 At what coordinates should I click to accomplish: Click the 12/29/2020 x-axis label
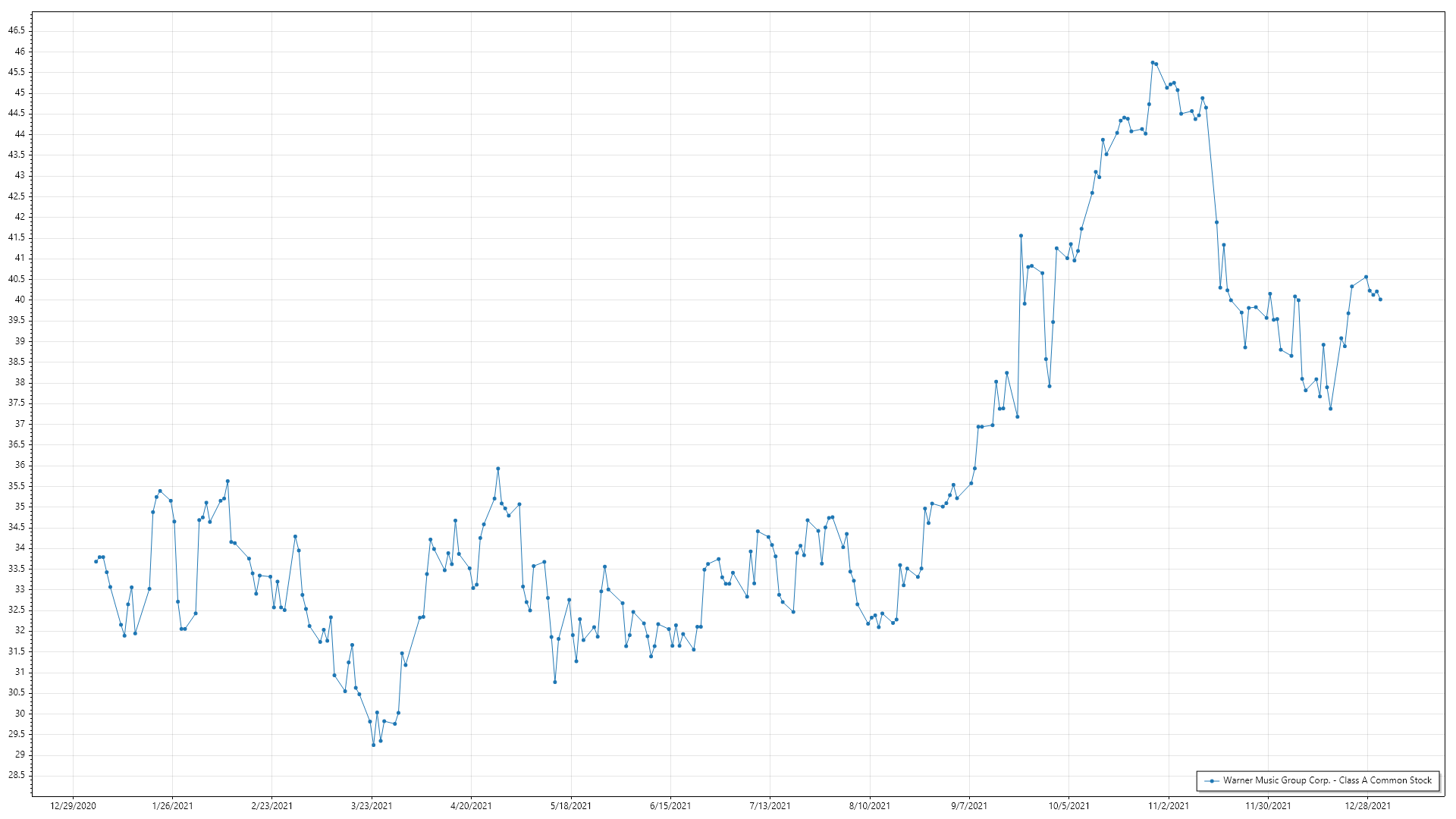click(73, 806)
